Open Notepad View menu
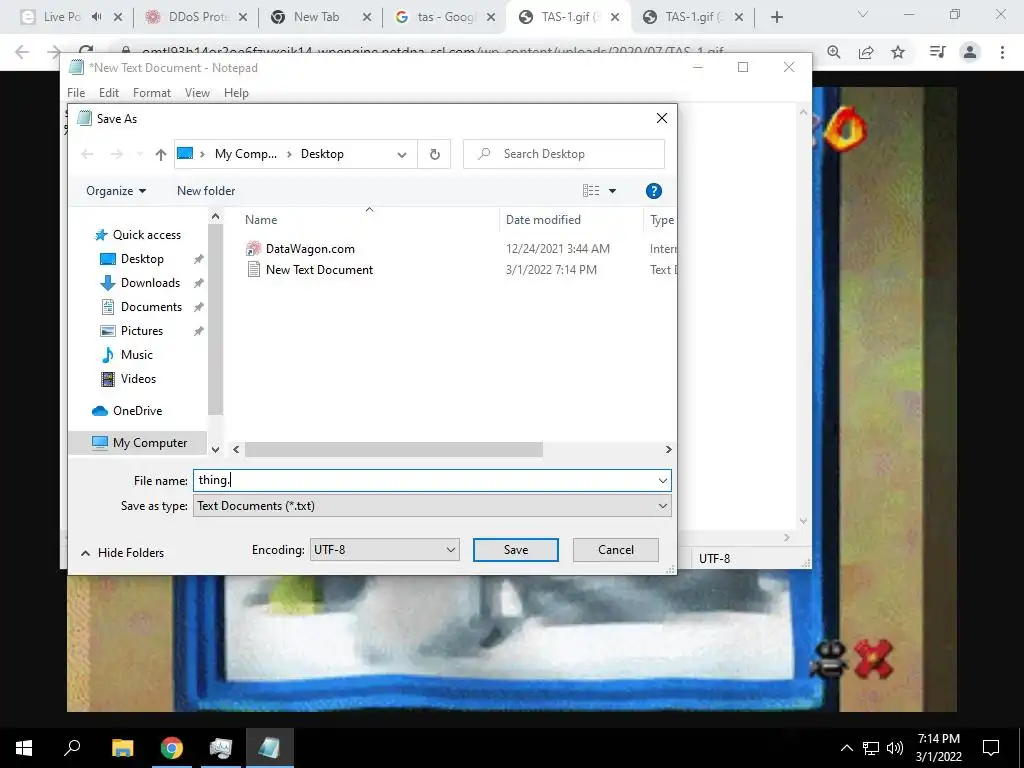This screenshot has width=1024, height=768. pos(197,93)
